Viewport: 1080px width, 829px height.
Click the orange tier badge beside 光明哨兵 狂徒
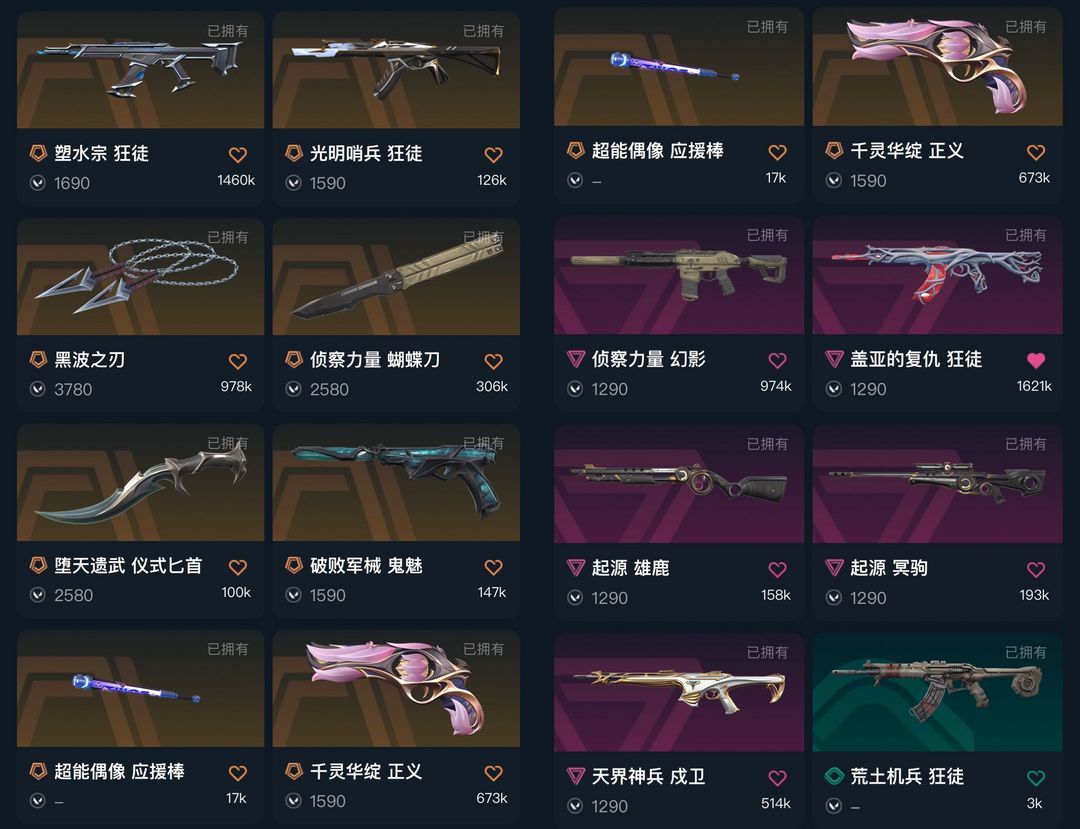[x=294, y=153]
